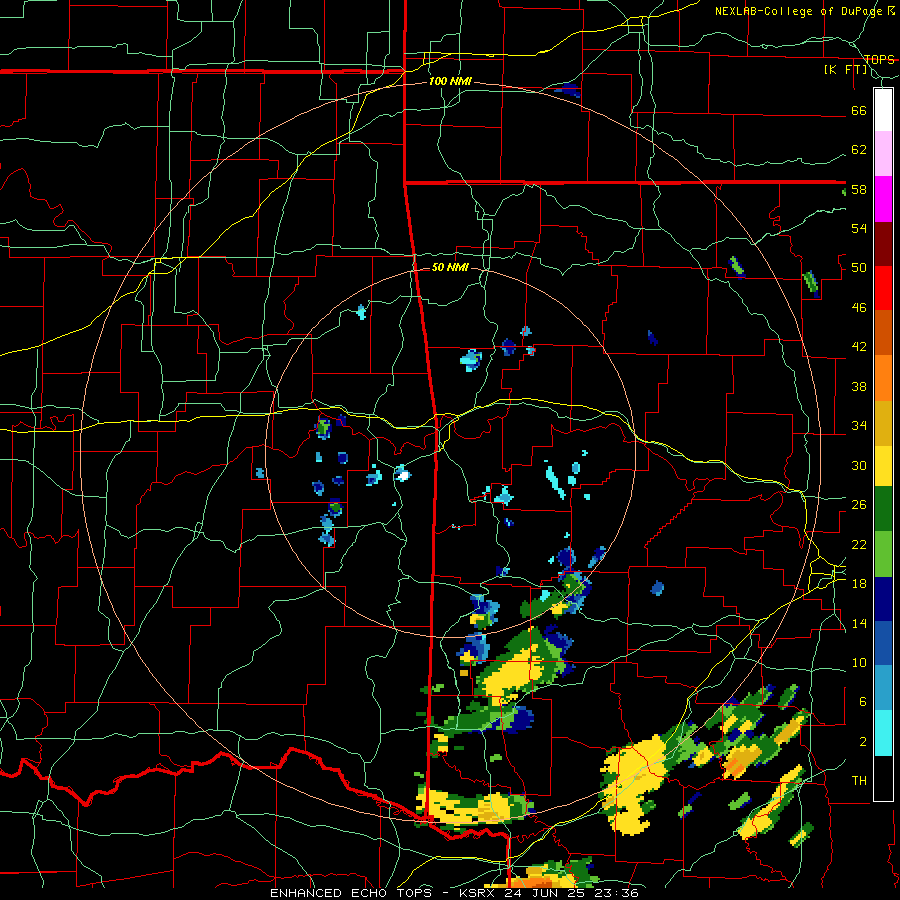Click the magenta legend swatch below 58
The image size is (900, 900).
click(883, 199)
